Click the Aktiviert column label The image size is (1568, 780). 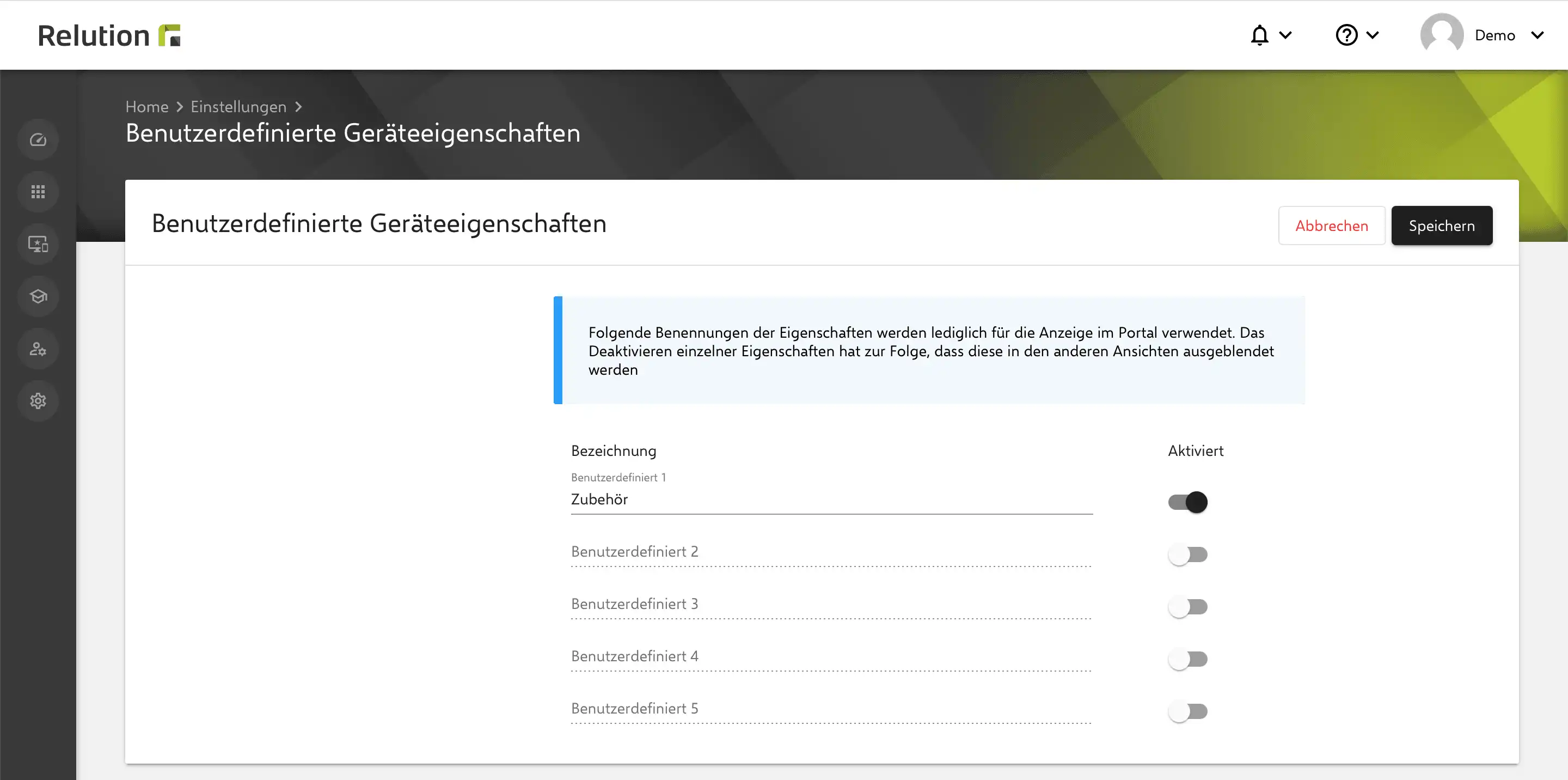[1196, 451]
